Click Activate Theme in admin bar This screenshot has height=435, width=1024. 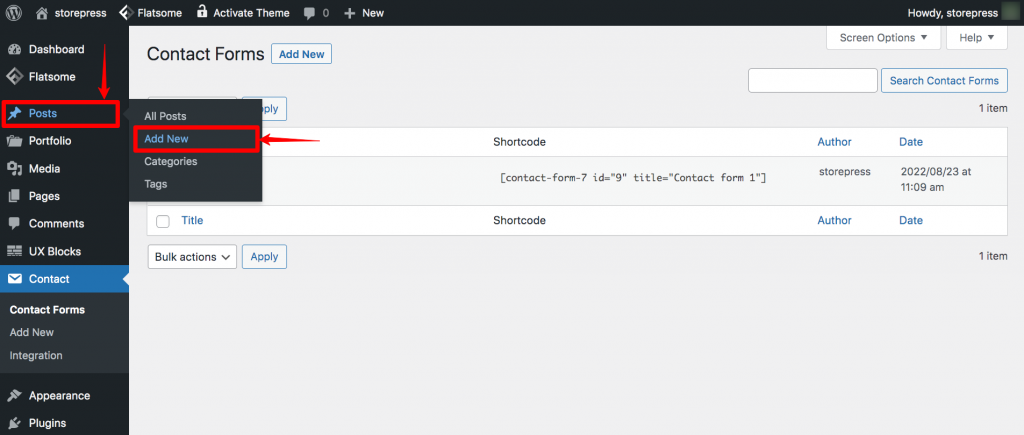[x=251, y=12]
